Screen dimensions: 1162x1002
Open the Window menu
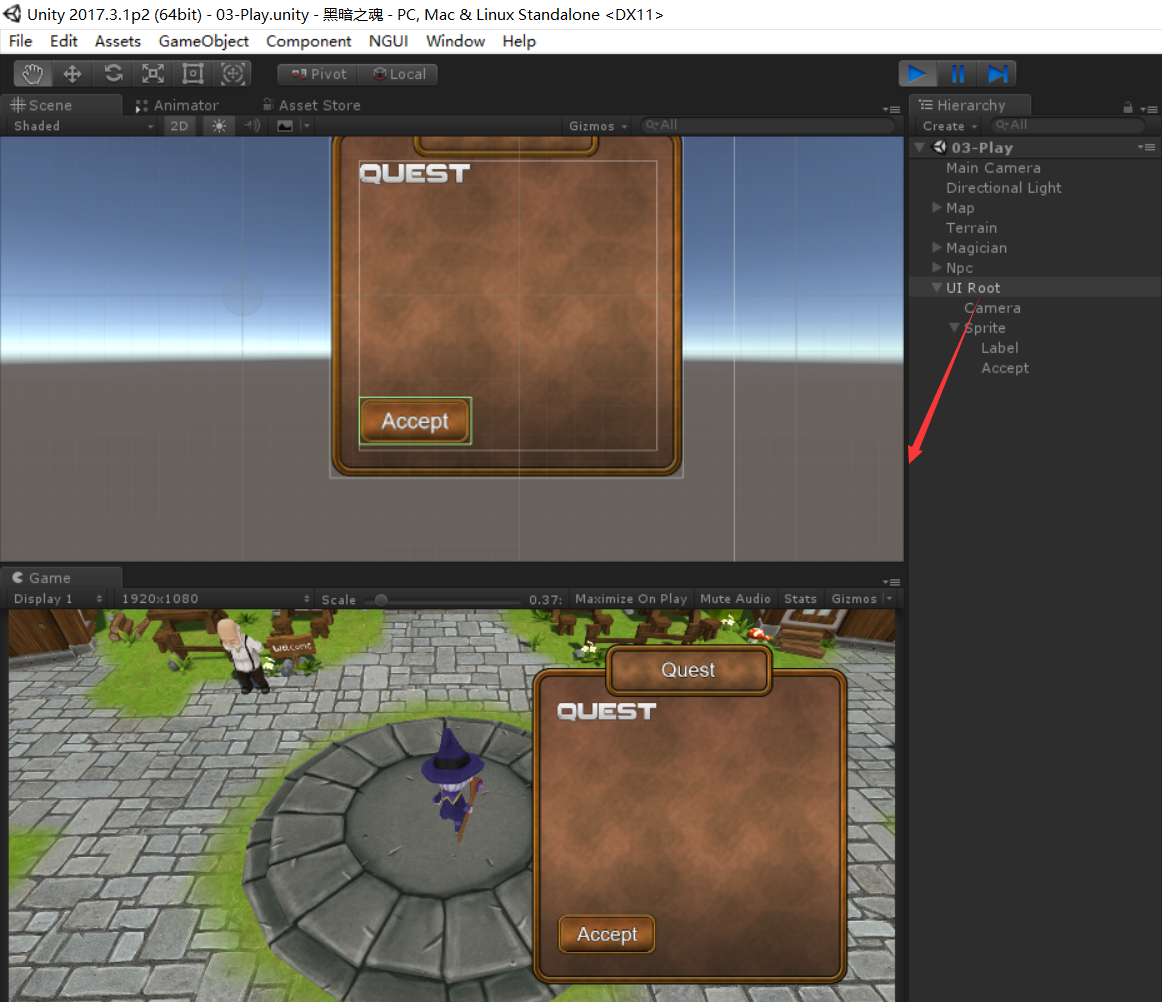click(455, 42)
